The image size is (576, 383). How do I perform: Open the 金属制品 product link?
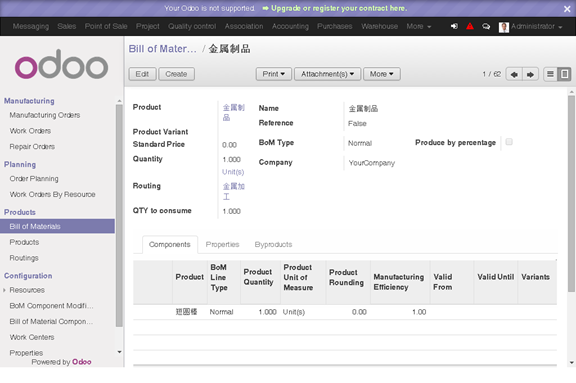pyautogui.click(x=233, y=112)
